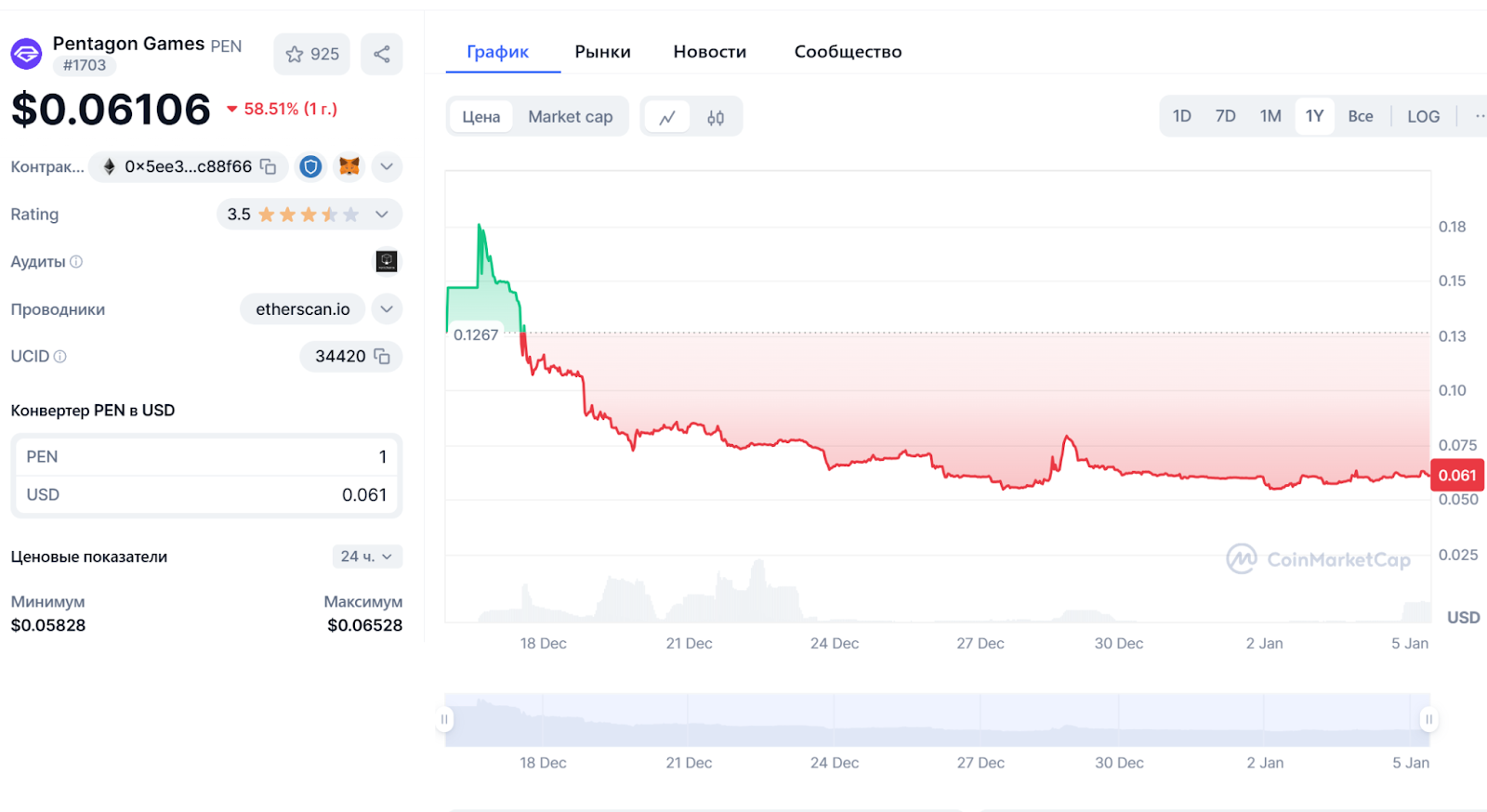Image resolution: width=1487 pixels, height=812 pixels.
Task: Click the share icon button
Action: click(x=382, y=55)
